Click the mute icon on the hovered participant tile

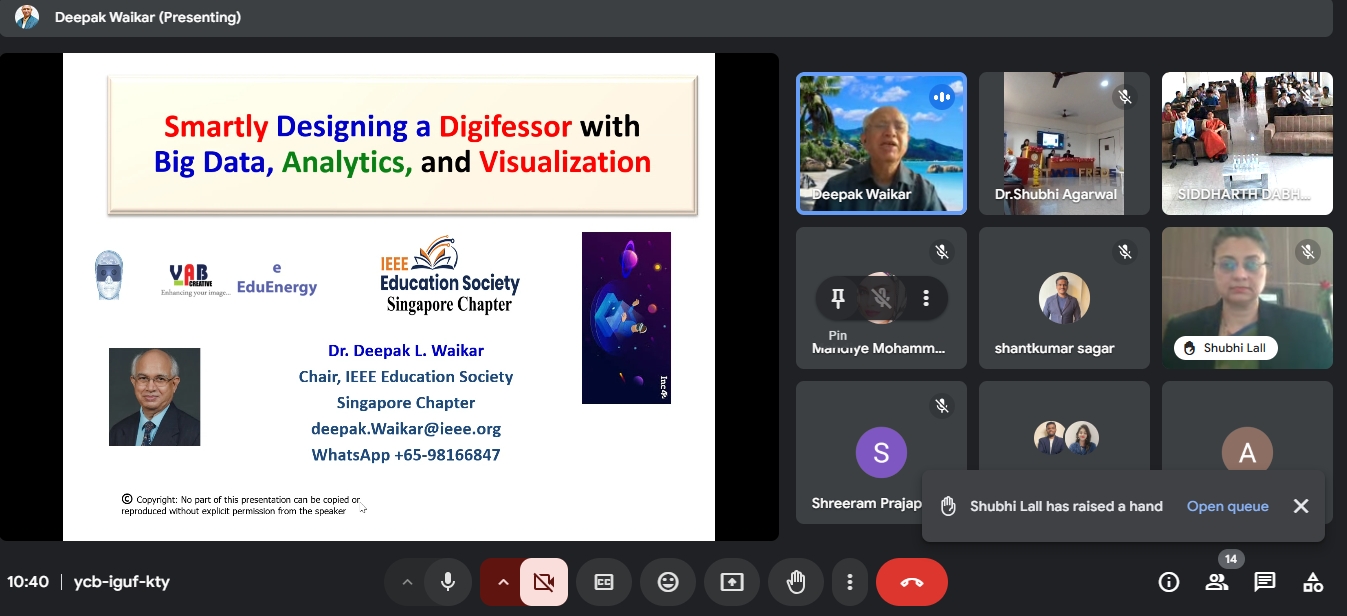coord(882,298)
